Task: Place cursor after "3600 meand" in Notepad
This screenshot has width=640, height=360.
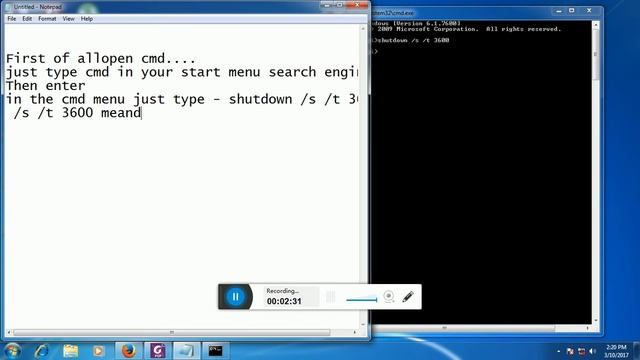Action: [x=141, y=113]
